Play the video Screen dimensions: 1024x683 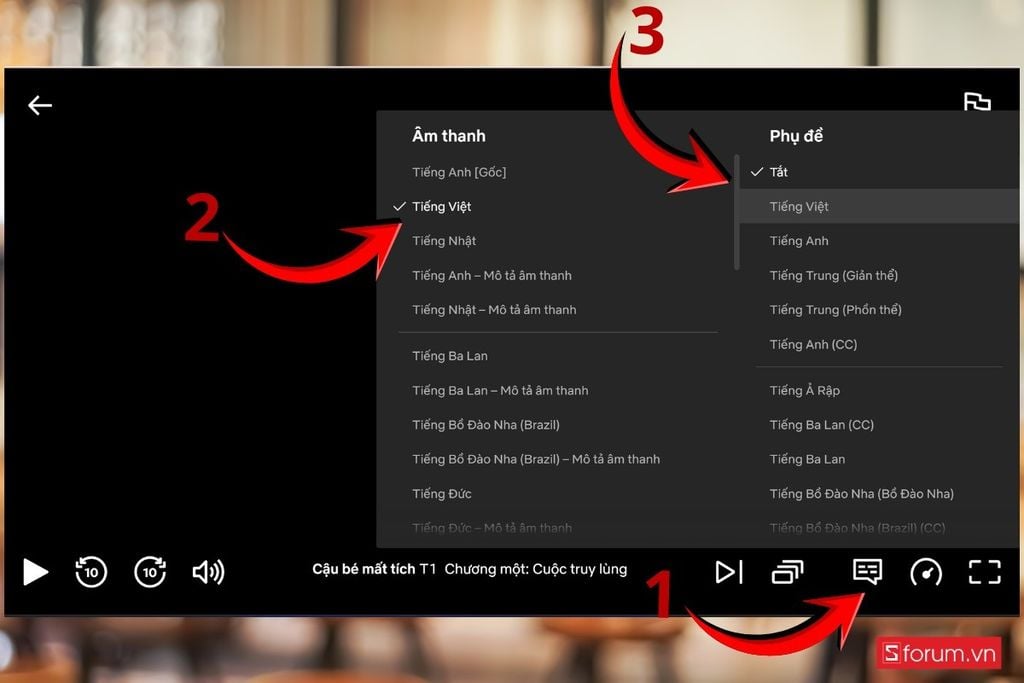(35, 571)
